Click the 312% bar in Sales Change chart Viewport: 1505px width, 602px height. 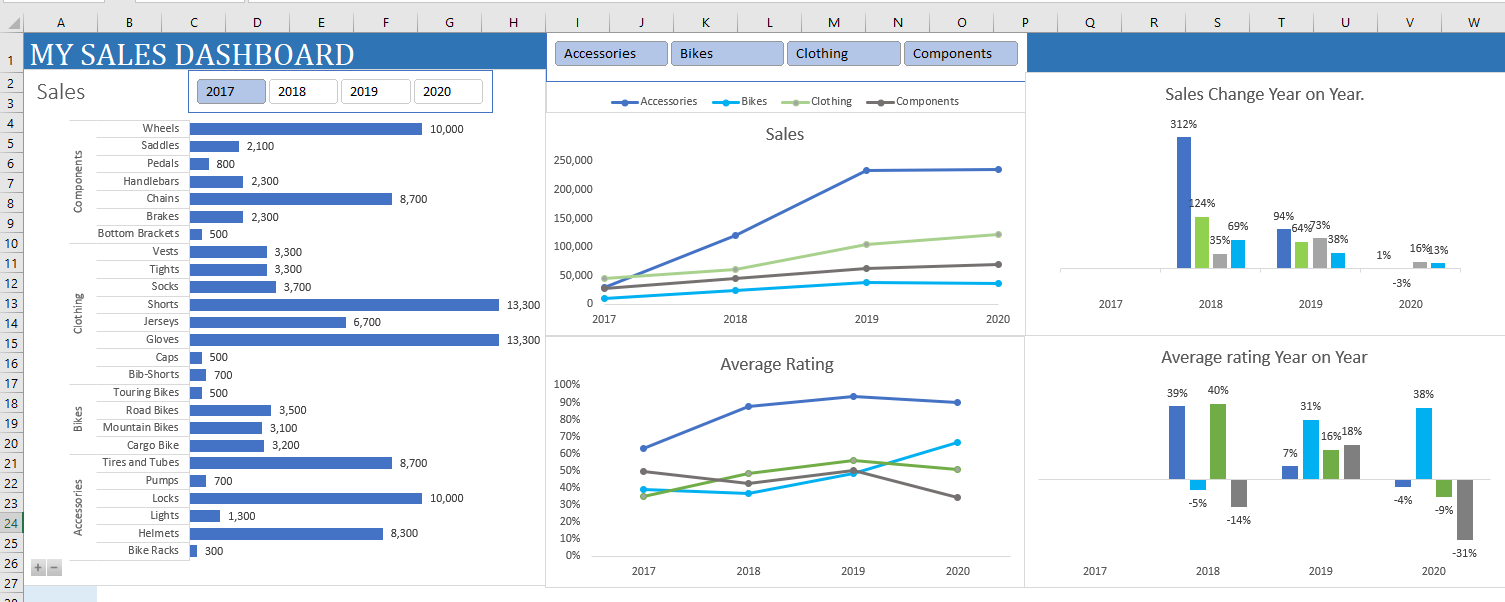click(1183, 202)
